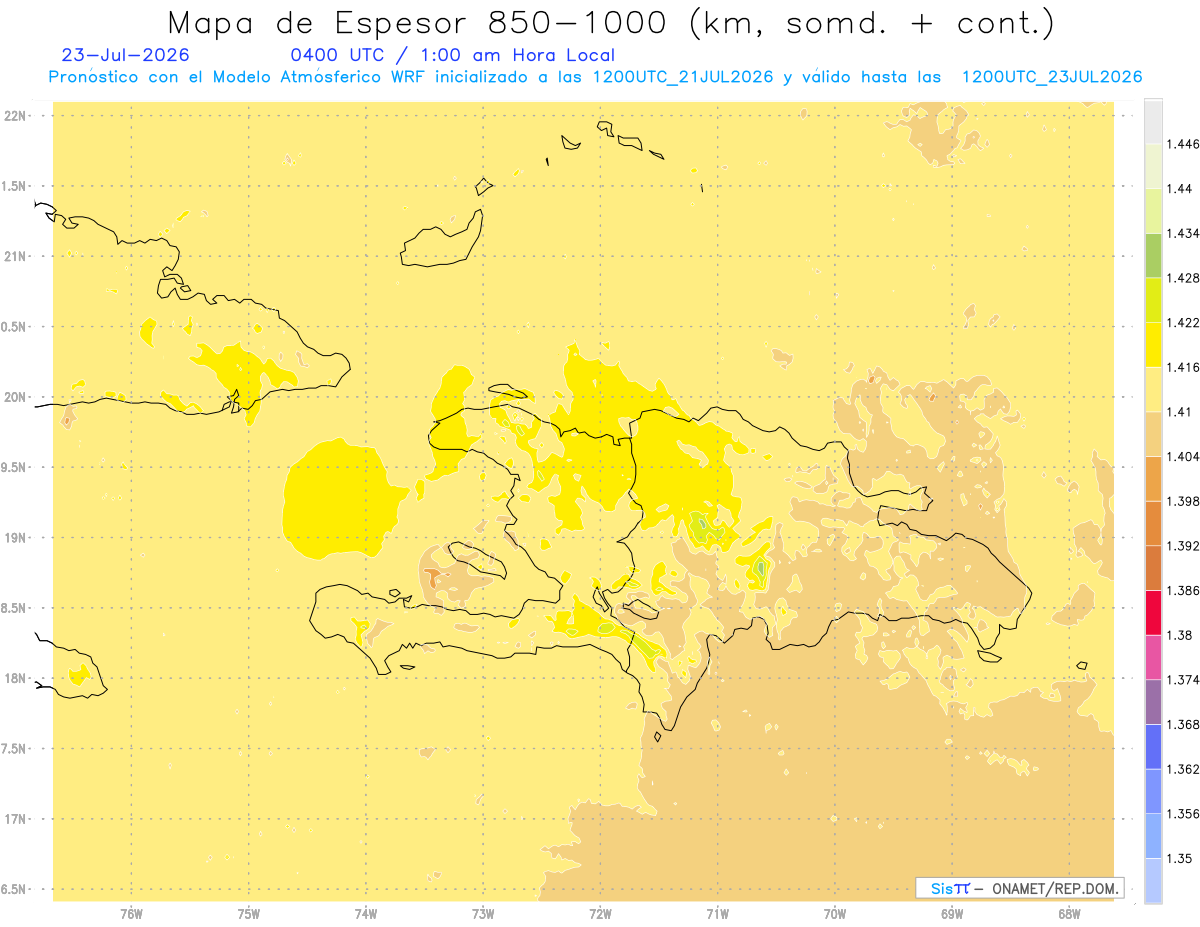
Task: Click the '0400 UTC / 1:00 am Hora Local' text
Action: click(x=453, y=55)
